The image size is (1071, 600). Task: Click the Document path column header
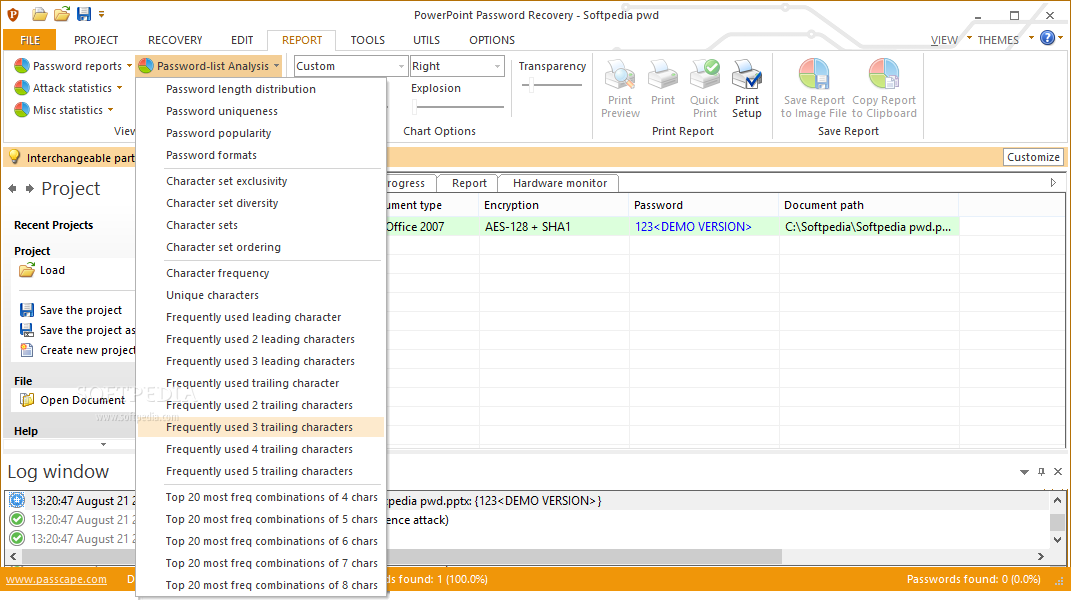868,205
